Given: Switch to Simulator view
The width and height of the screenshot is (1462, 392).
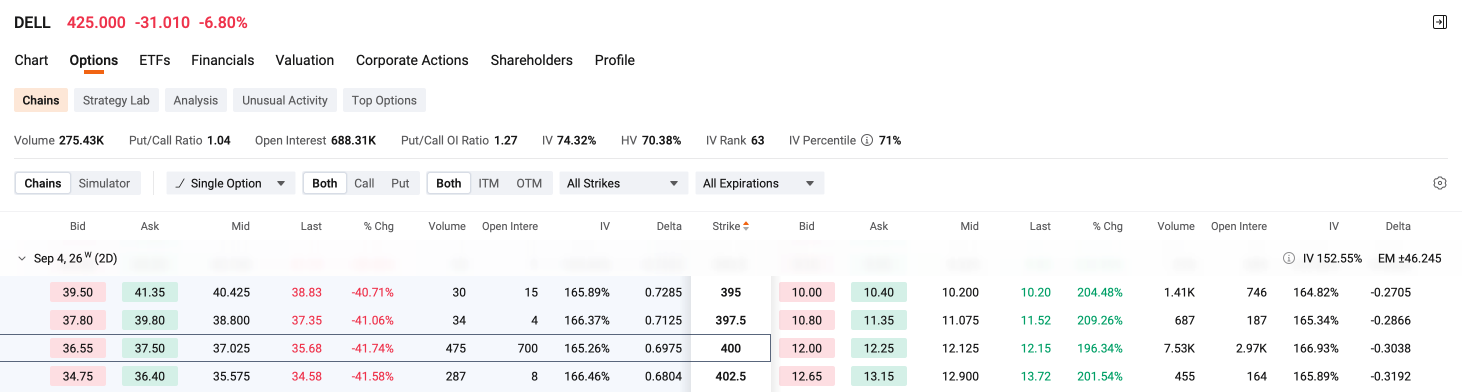Looking at the screenshot, I should [105, 183].
